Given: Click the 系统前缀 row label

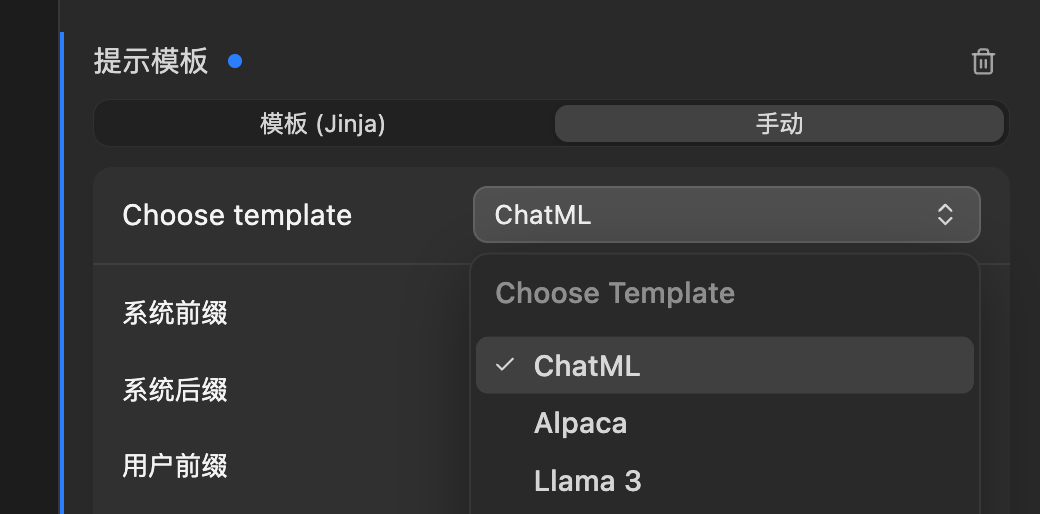Looking at the screenshot, I should click(x=175, y=313).
